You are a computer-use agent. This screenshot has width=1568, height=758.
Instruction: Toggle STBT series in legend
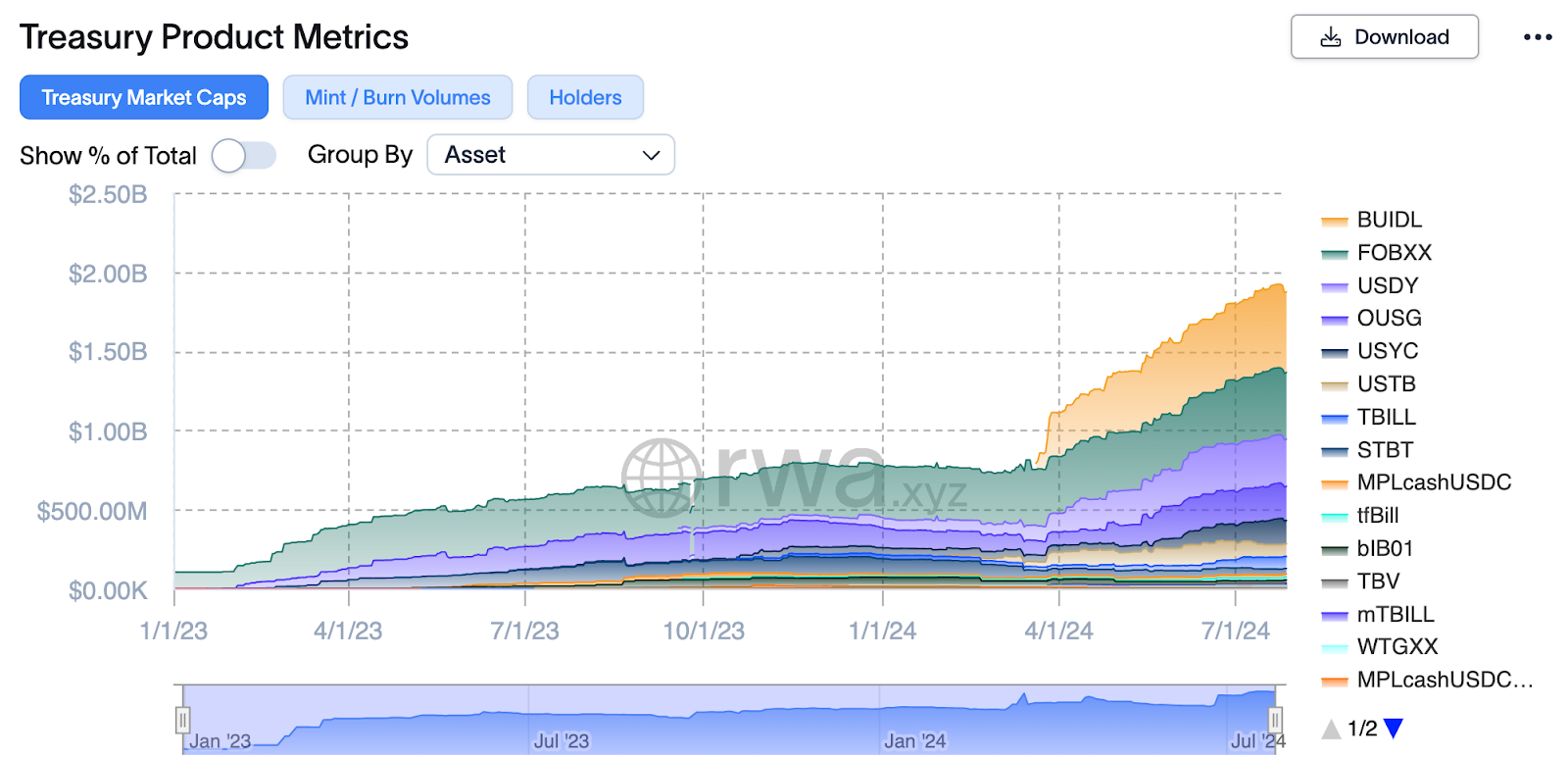[x=1368, y=450]
